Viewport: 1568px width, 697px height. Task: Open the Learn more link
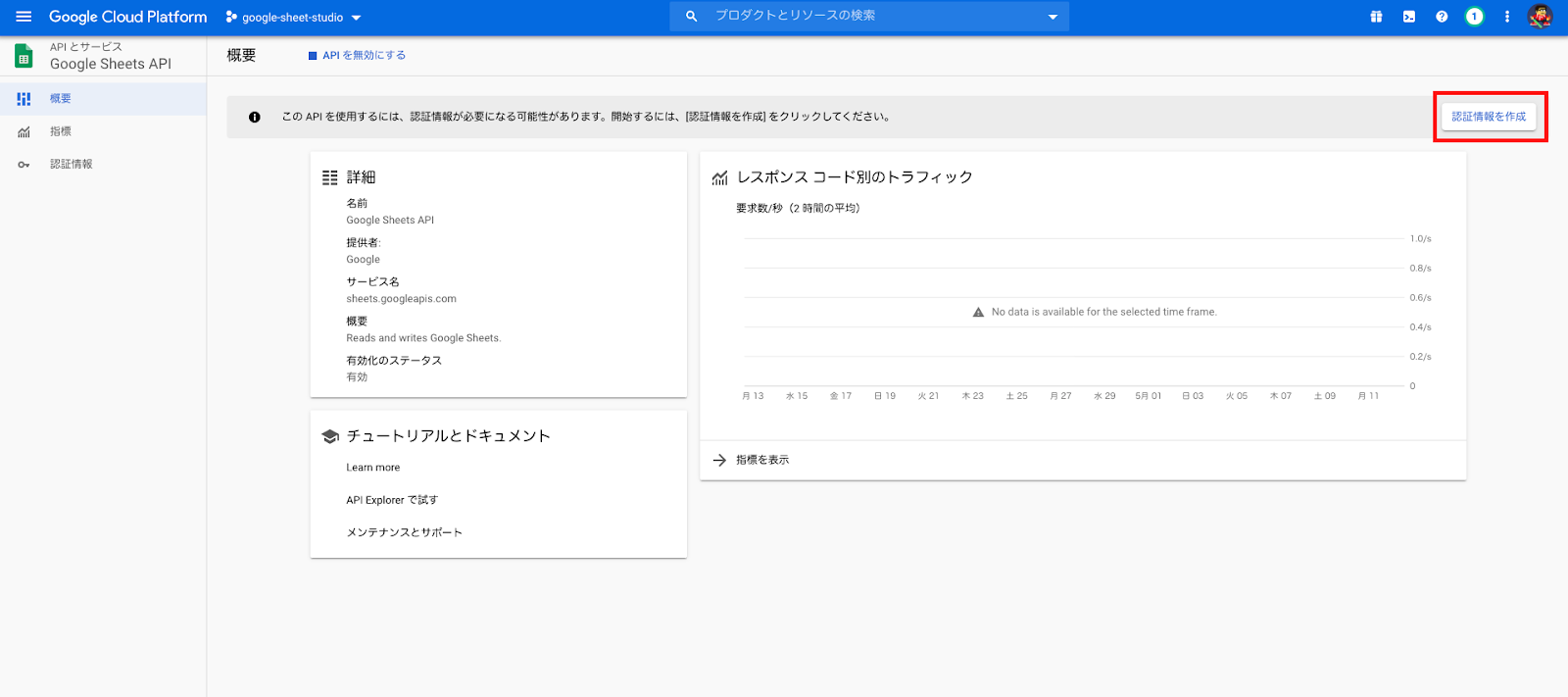373,468
